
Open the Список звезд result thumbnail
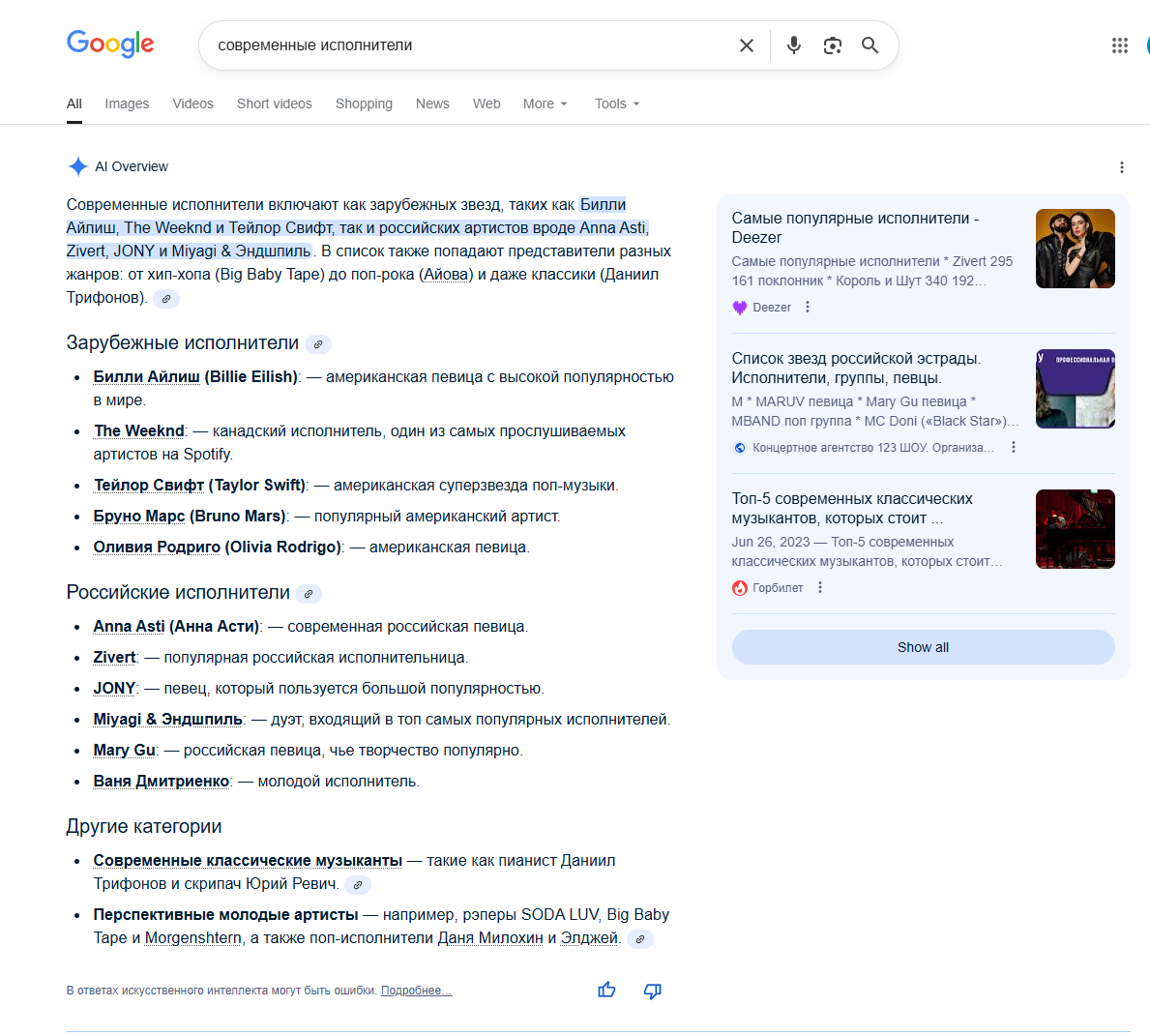tap(1076, 389)
